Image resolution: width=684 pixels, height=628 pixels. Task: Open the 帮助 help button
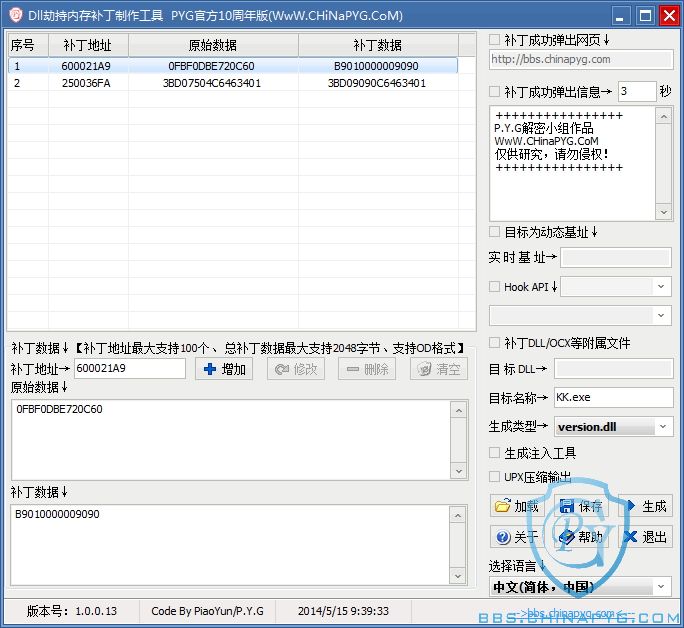pyautogui.click(x=581, y=536)
